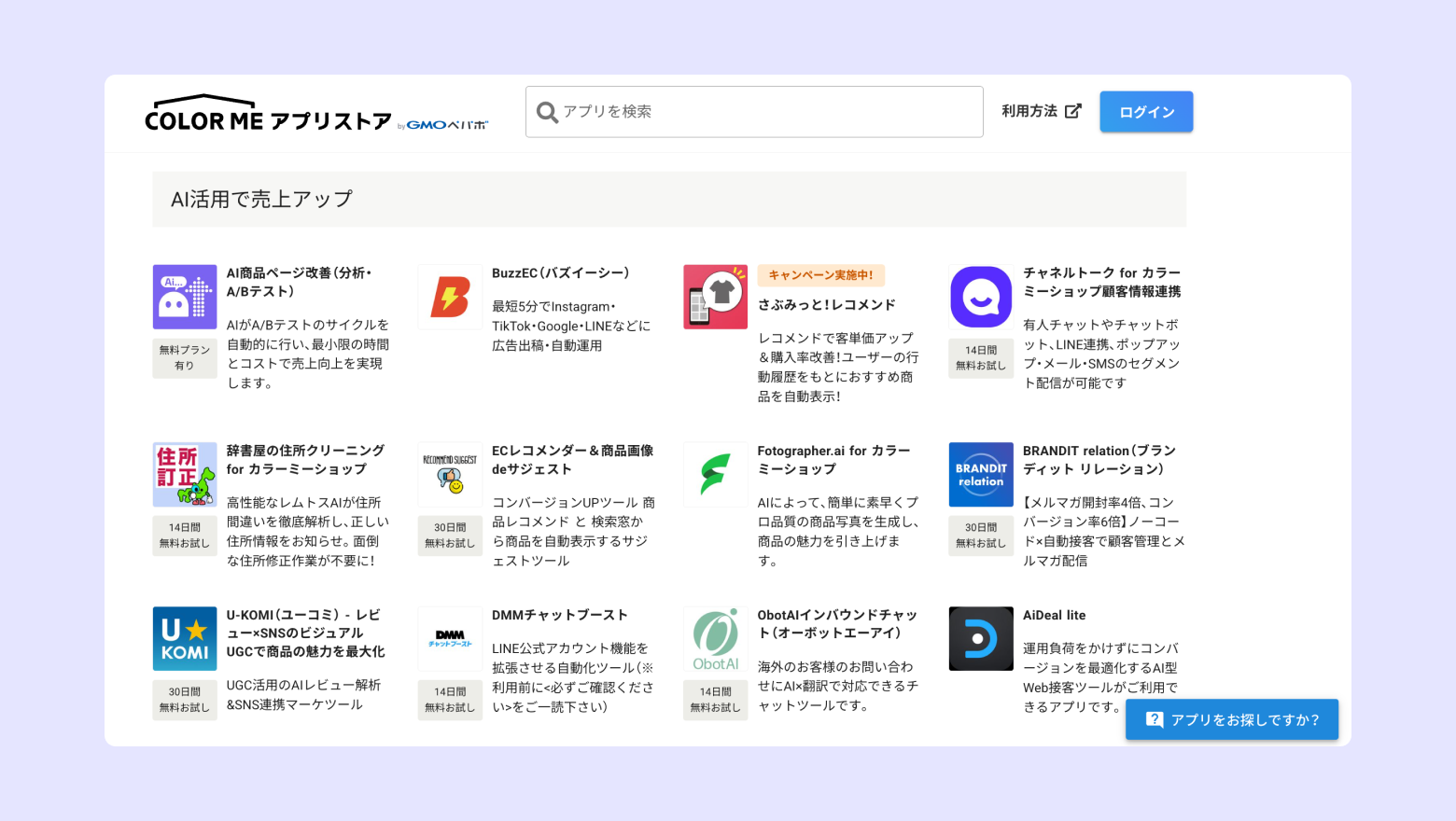Open ECレコメンダー&商品画像deサジェスト title
This screenshot has height=821, width=1456.
[x=573, y=459]
